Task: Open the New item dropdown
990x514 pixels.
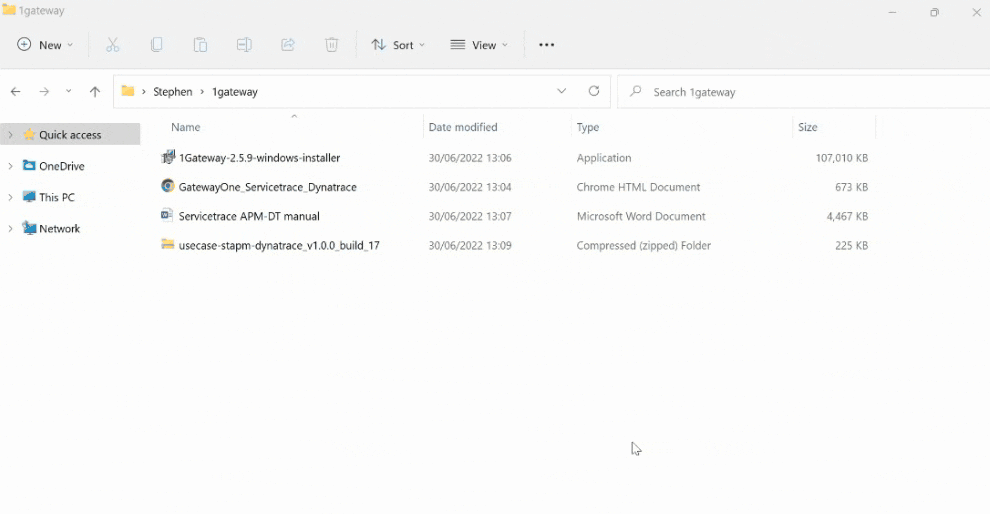Action: tap(45, 45)
